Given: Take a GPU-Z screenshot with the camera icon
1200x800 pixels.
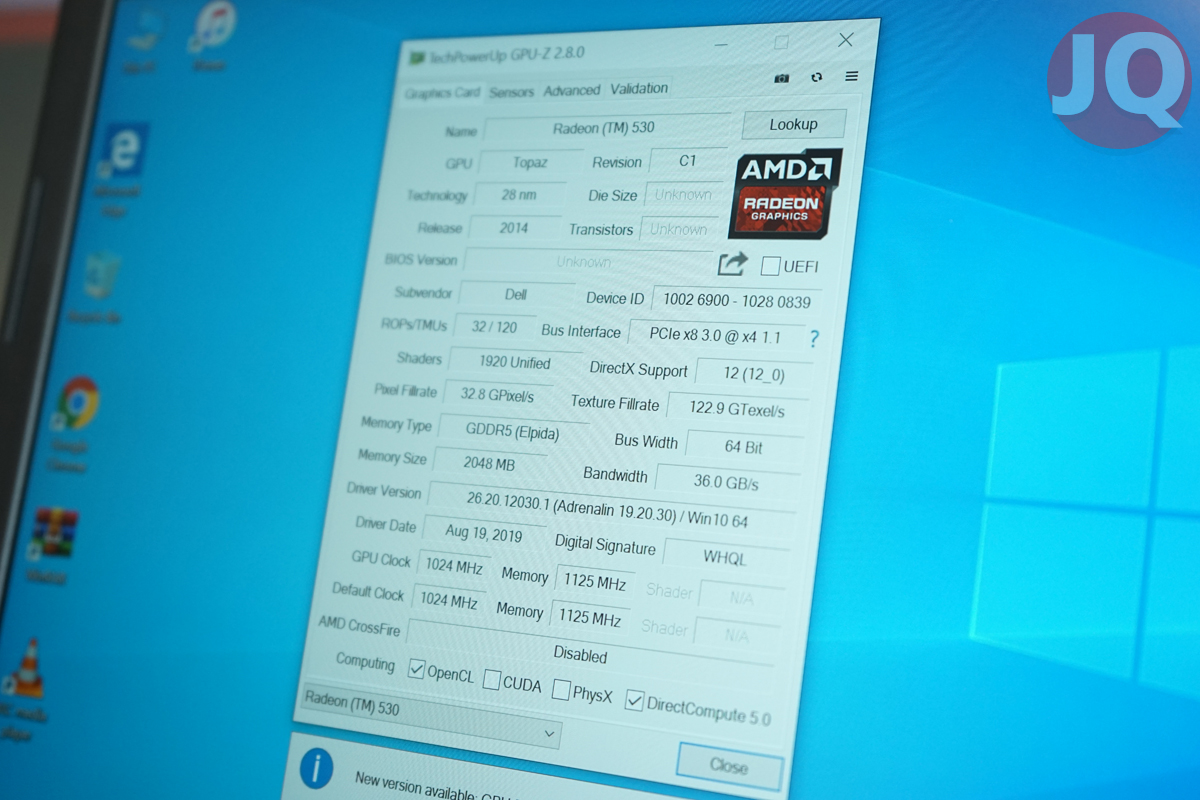Looking at the screenshot, I should point(782,78).
